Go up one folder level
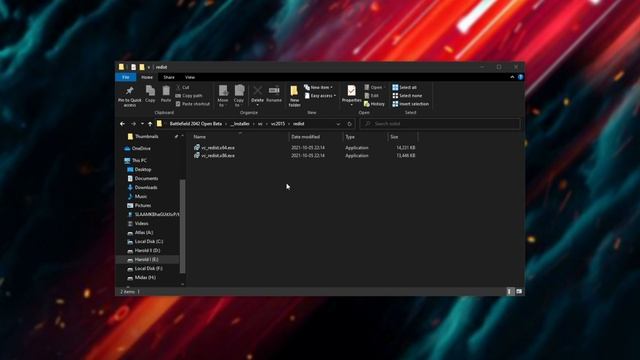 150,124
